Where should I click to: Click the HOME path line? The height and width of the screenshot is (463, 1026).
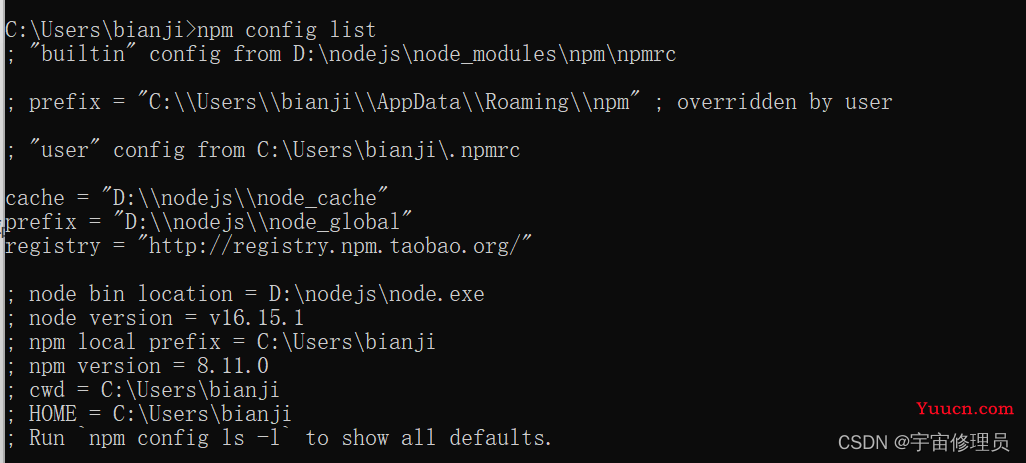pos(149,414)
